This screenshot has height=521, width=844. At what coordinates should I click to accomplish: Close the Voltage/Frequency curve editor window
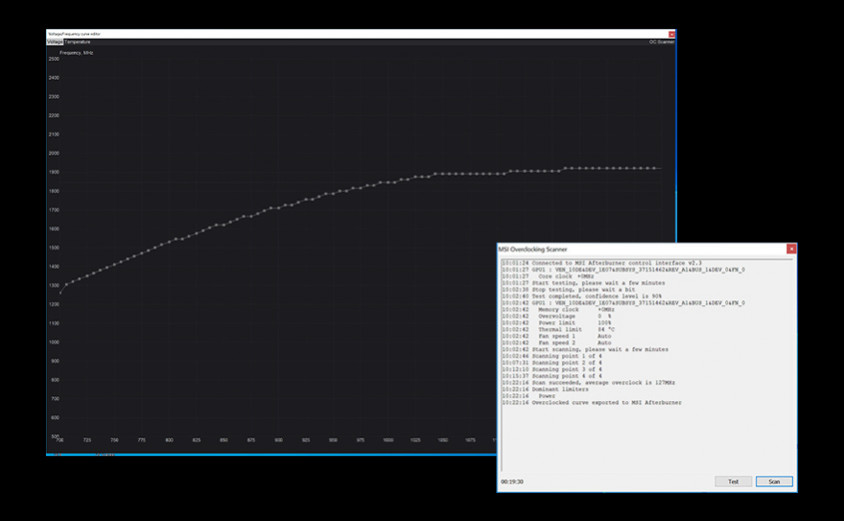tap(672, 34)
